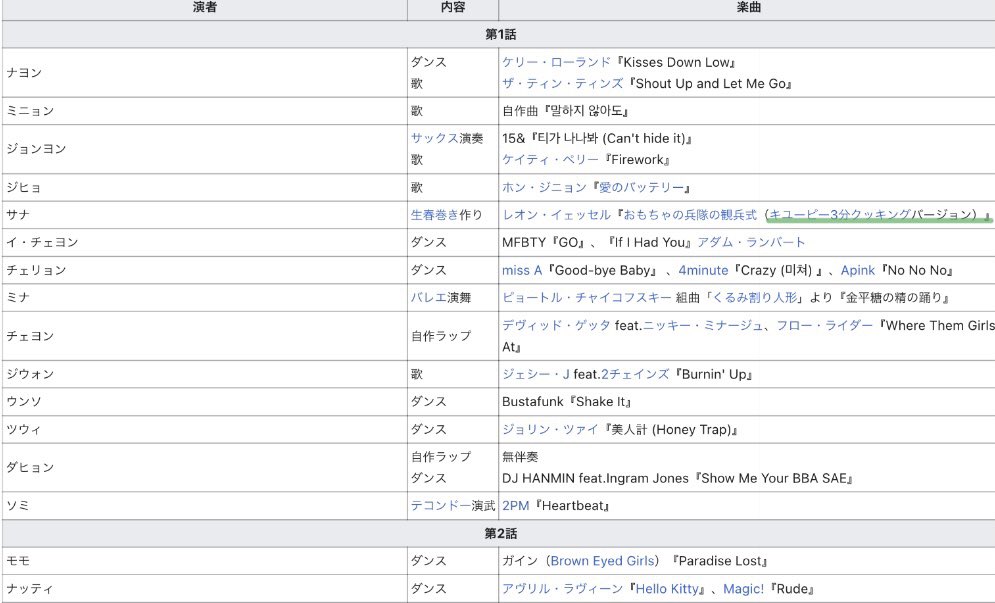Select the ミニョン performer cell
Image resolution: width=995 pixels, height=603 pixels.
(x=204, y=111)
